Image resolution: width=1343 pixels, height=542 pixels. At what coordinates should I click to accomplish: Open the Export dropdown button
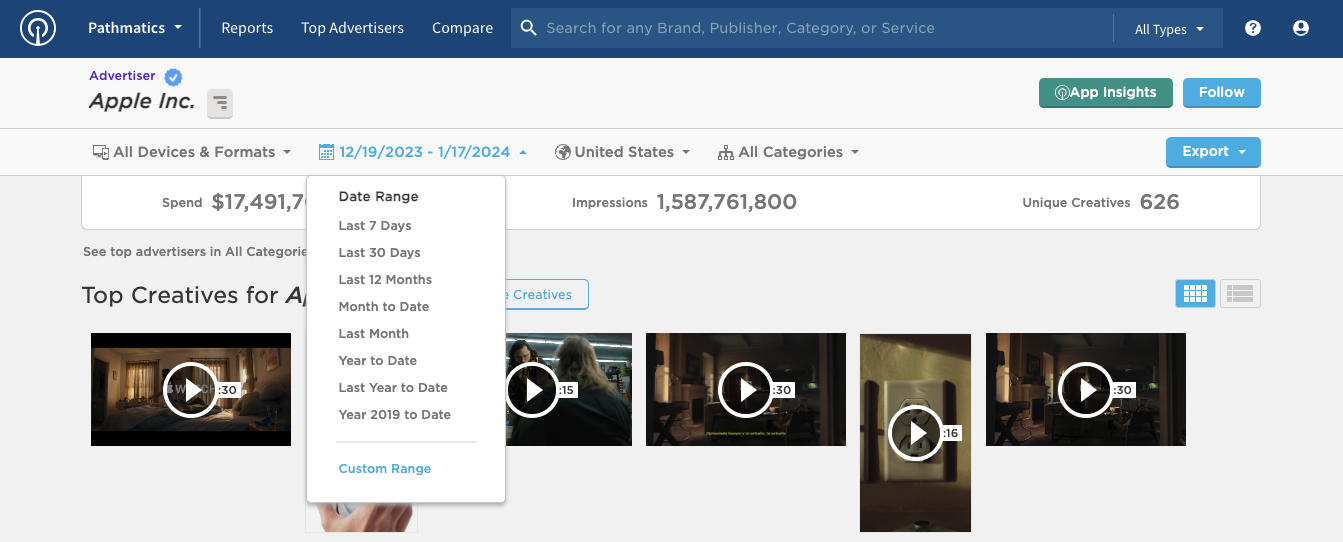(x=1213, y=152)
